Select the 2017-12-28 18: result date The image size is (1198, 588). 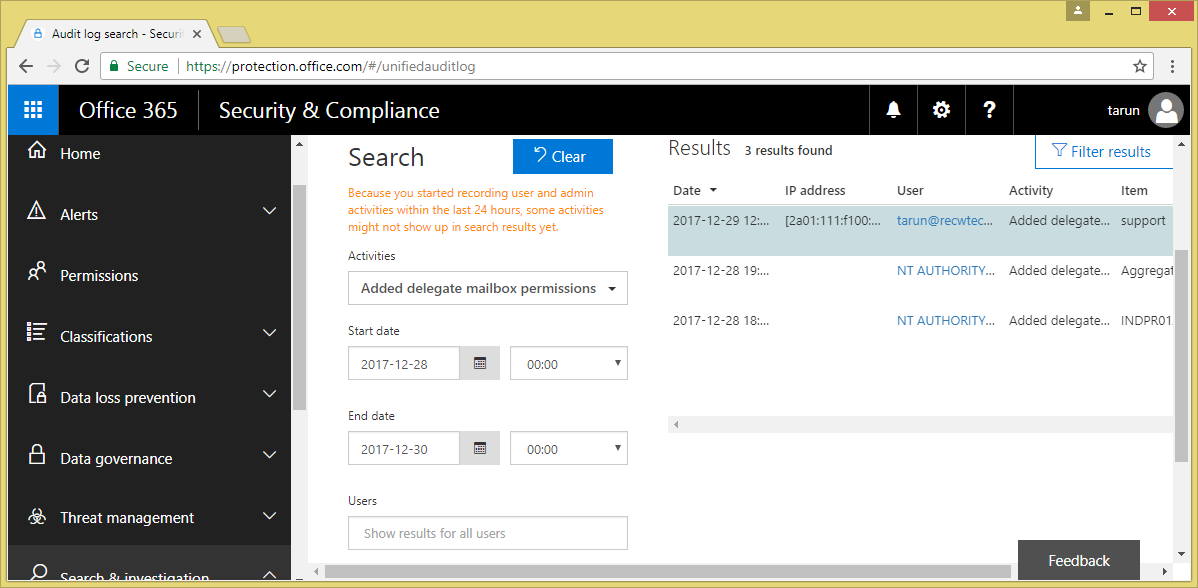(720, 321)
